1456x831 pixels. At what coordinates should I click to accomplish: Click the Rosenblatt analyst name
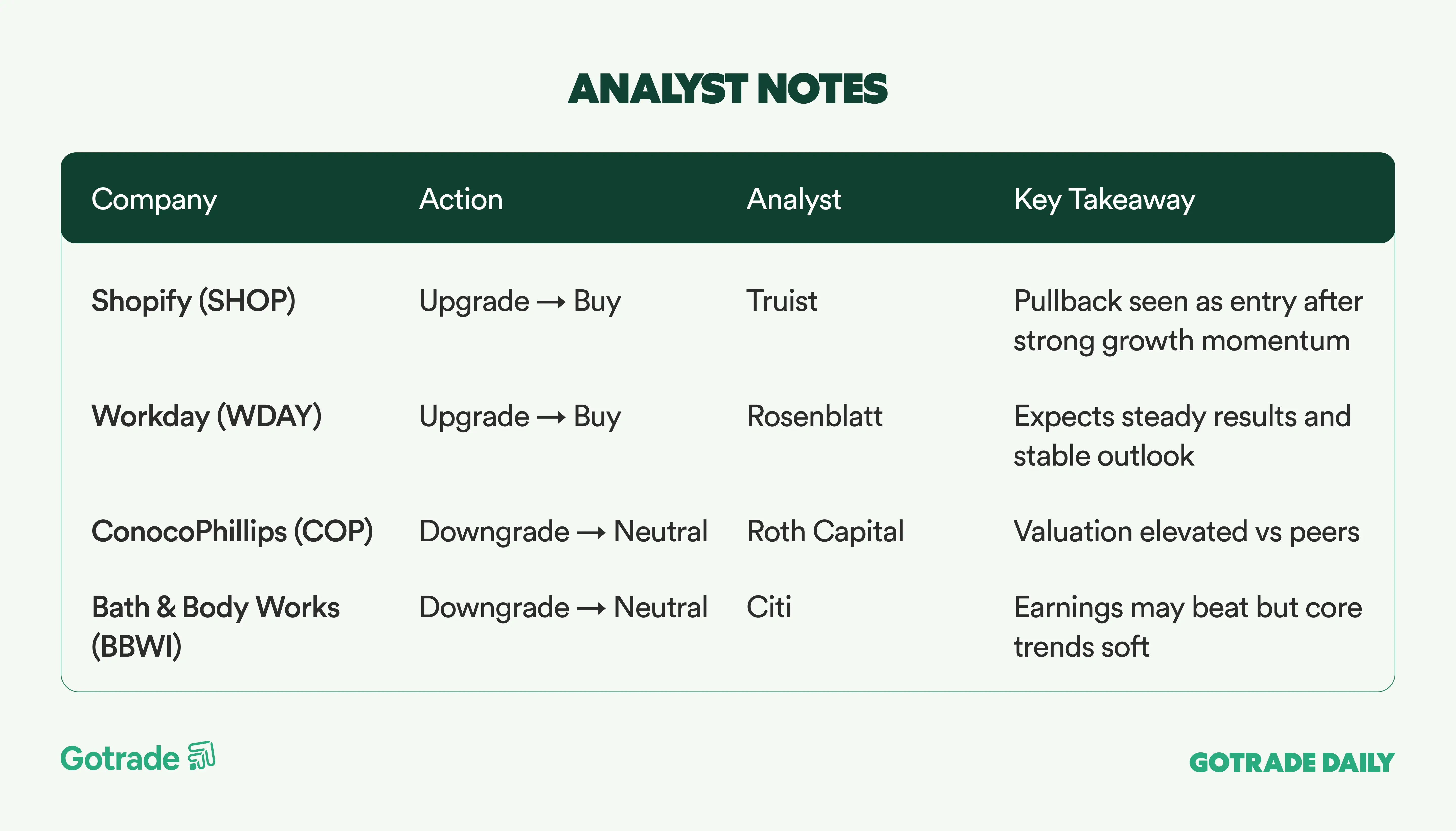[814, 416]
